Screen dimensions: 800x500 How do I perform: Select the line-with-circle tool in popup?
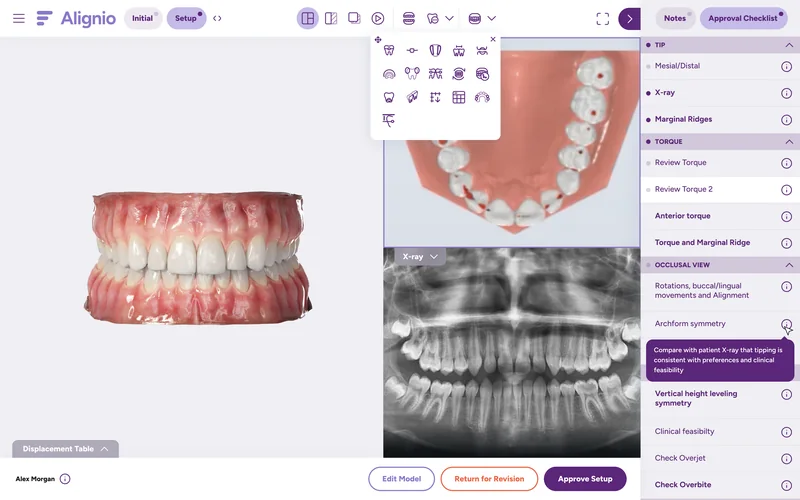tap(412, 50)
